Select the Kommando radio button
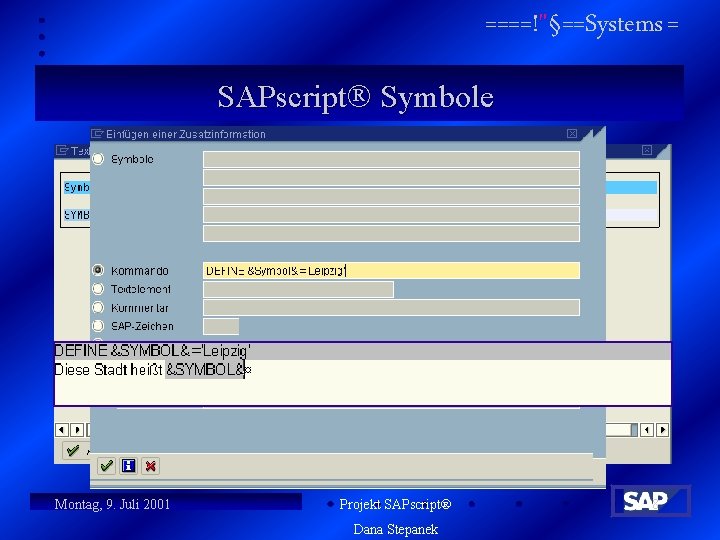720x540 pixels. (98, 270)
